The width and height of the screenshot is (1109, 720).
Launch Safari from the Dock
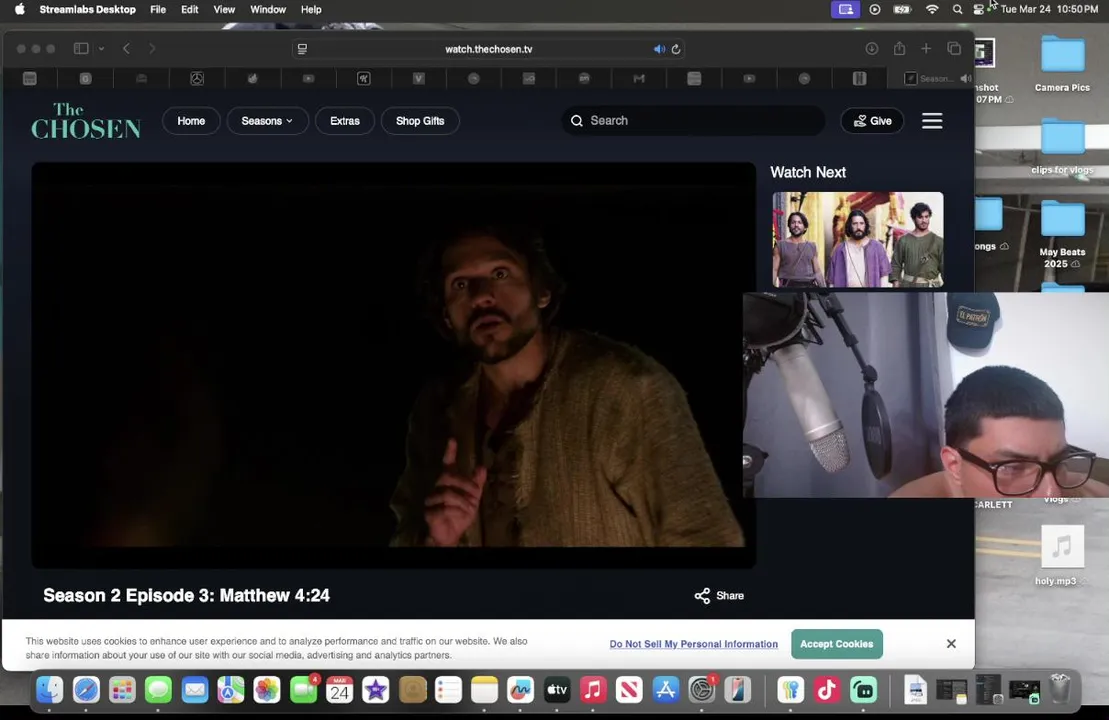coord(86,690)
